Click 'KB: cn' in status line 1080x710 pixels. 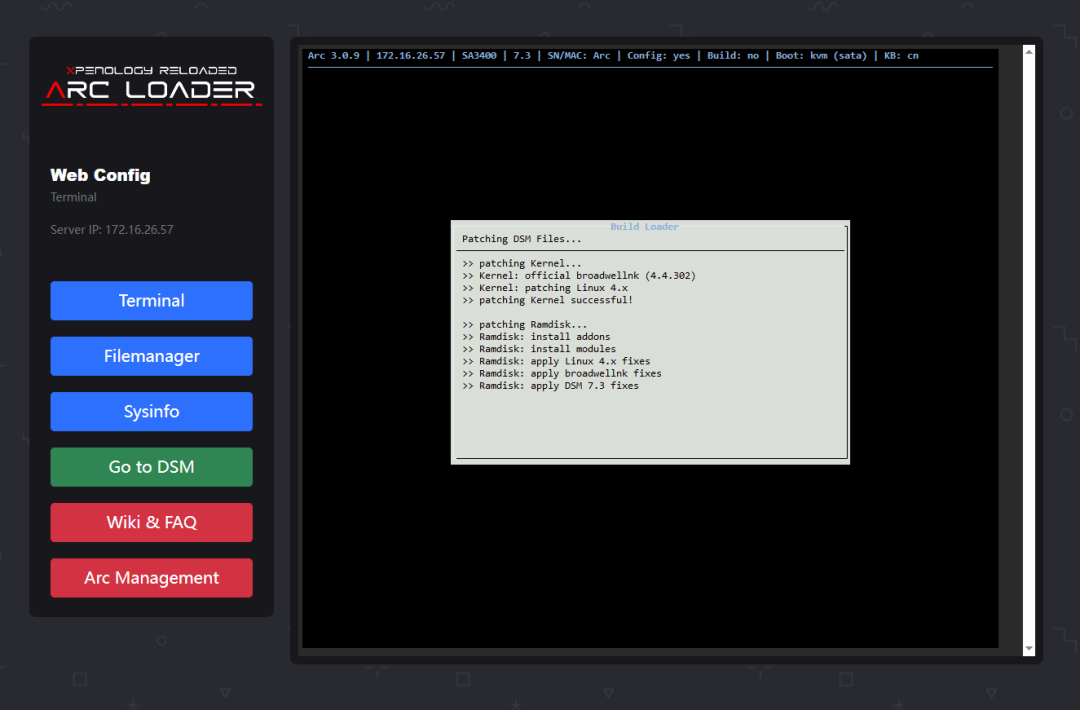(x=901, y=56)
